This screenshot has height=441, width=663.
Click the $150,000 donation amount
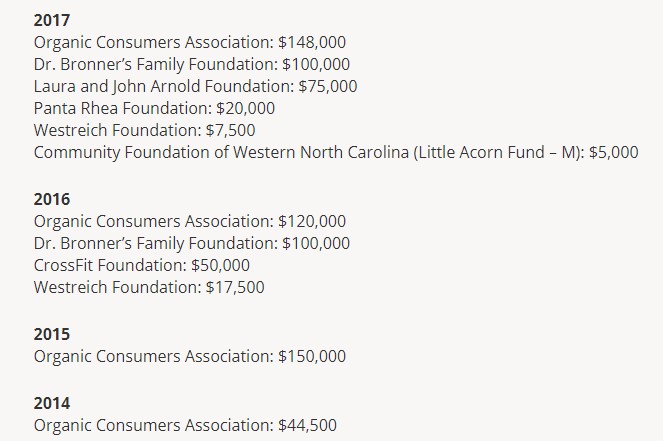pos(313,356)
